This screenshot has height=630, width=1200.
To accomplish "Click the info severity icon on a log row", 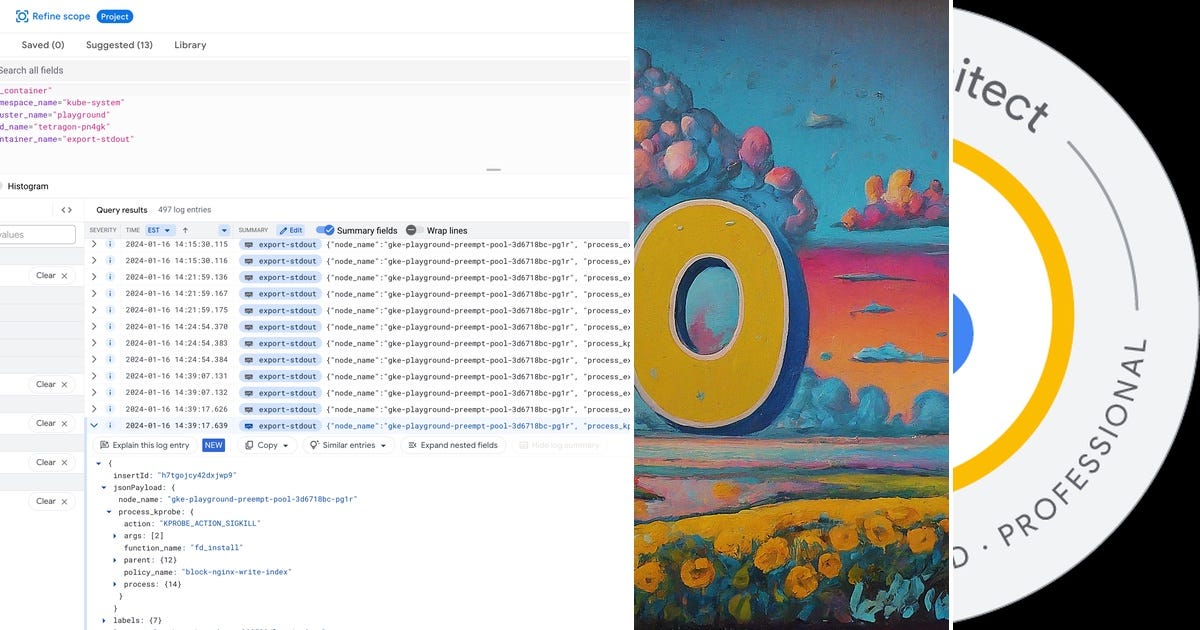I will (x=110, y=243).
